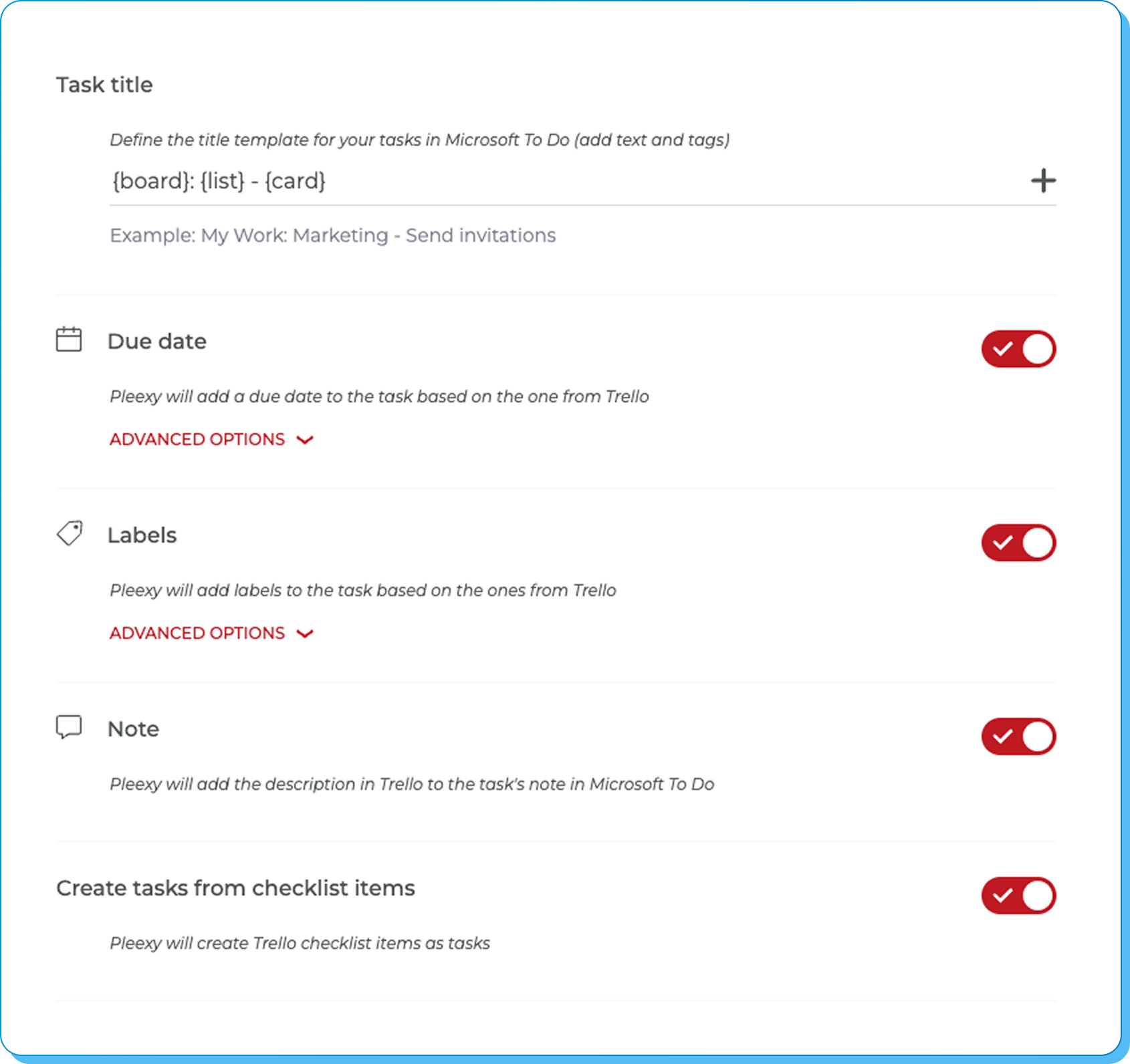Switch off the Note toggle
The image size is (1130, 1064).
coord(1018,737)
